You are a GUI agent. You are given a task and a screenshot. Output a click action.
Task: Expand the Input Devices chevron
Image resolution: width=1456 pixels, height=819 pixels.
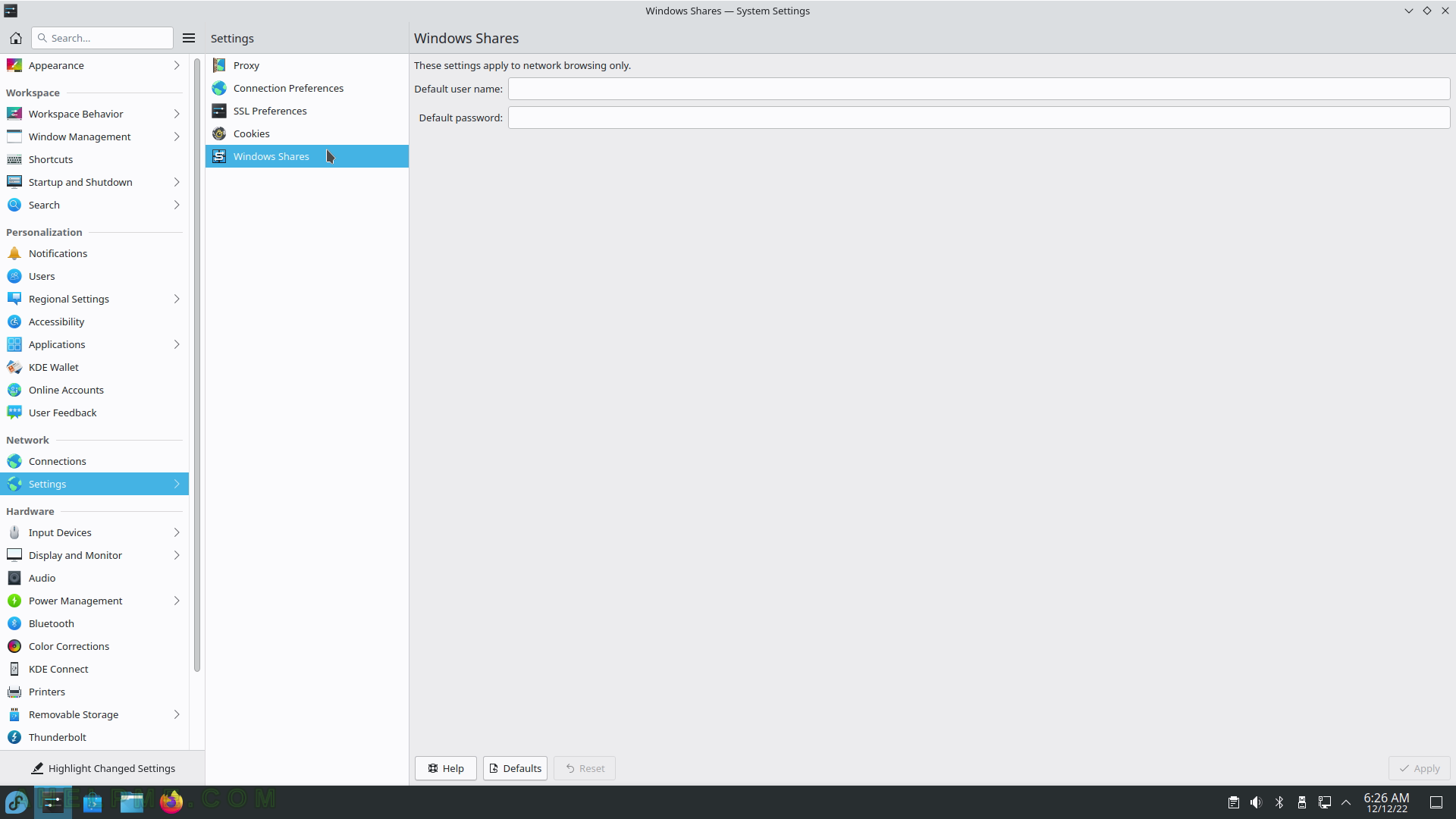point(177,532)
